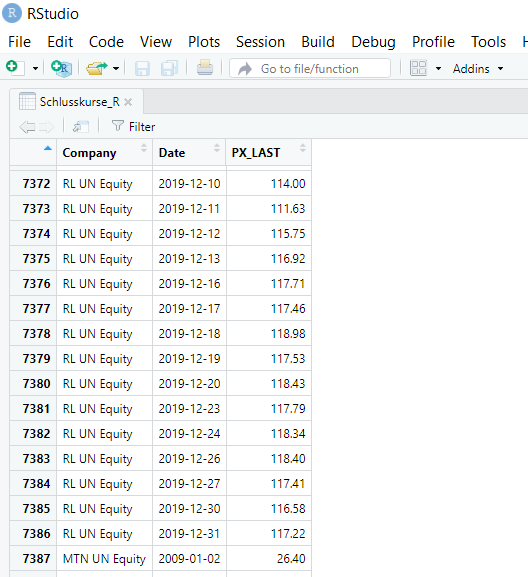This screenshot has width=528, height=577.
Task: Click the date cell 2019-12-23
Action: 189,408
